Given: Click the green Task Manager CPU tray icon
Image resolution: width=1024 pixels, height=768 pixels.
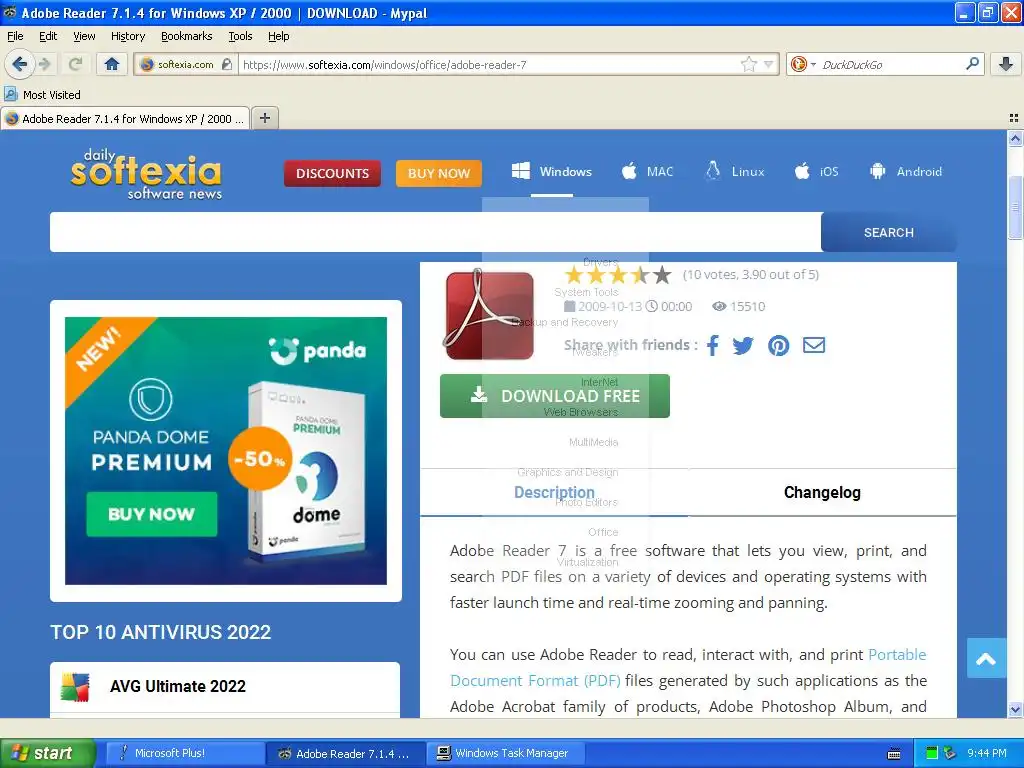Looking at the screenshot, I should [932, 753].
